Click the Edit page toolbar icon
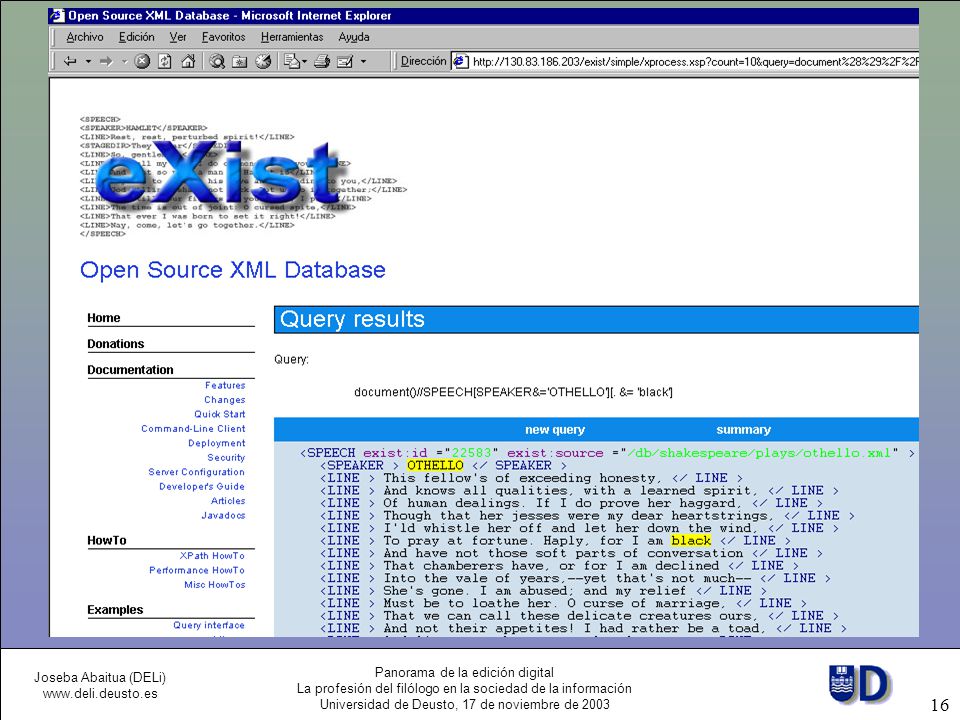 pyautogui.click(x=345, y=61)
